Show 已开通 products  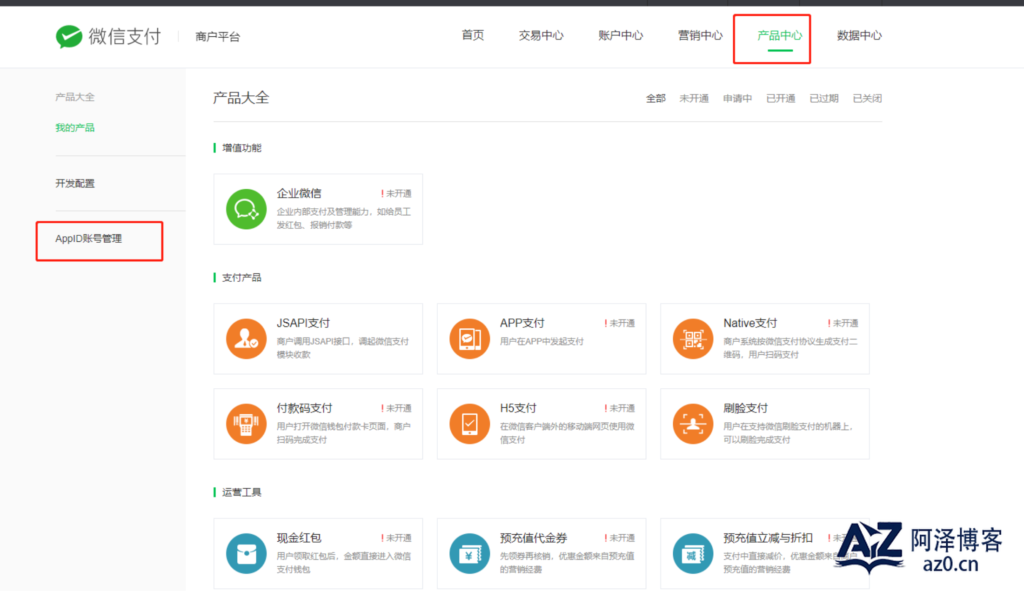(x=780, y=99)
